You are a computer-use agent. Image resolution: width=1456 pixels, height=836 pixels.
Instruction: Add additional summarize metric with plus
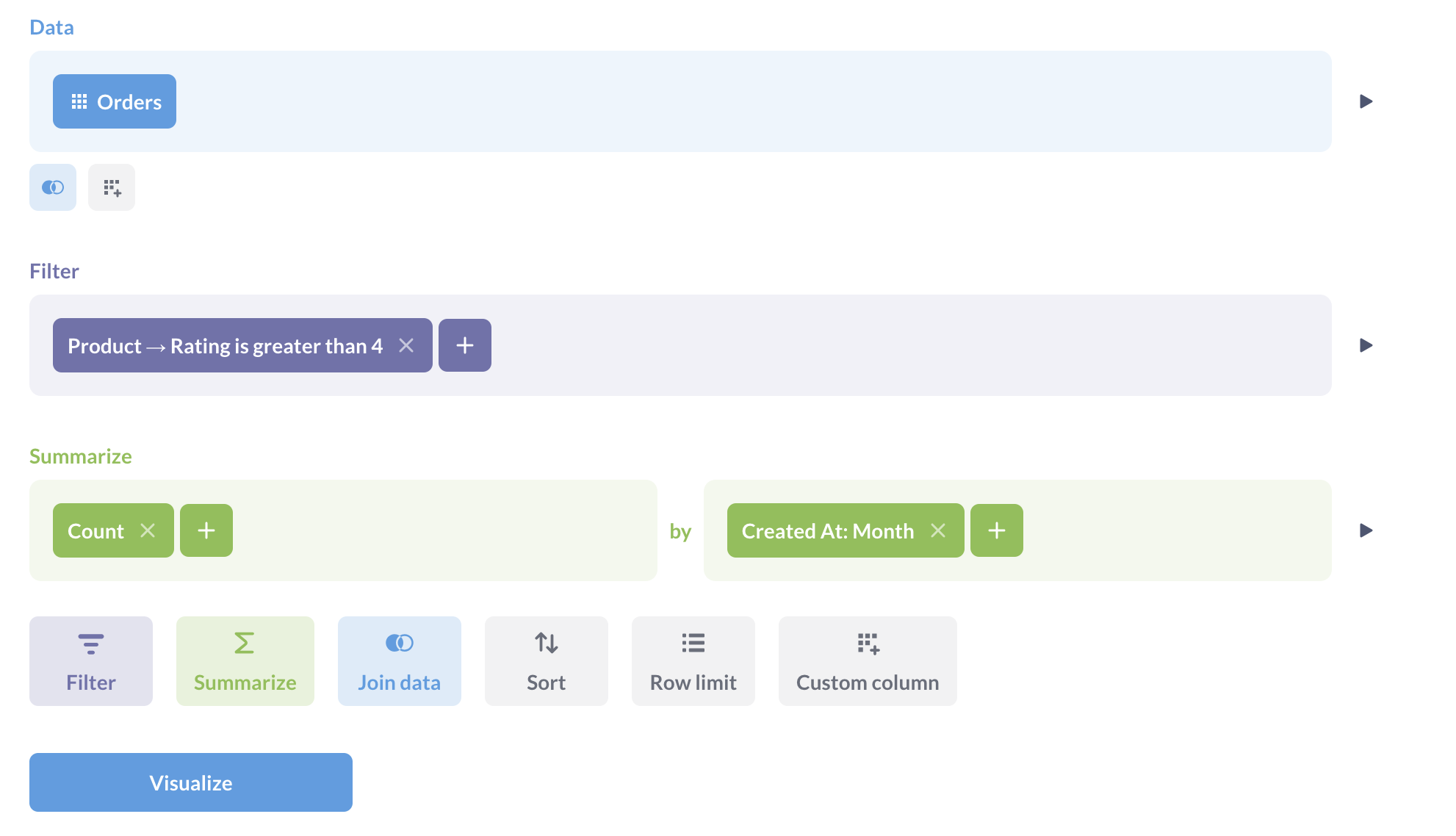point(206,530)
